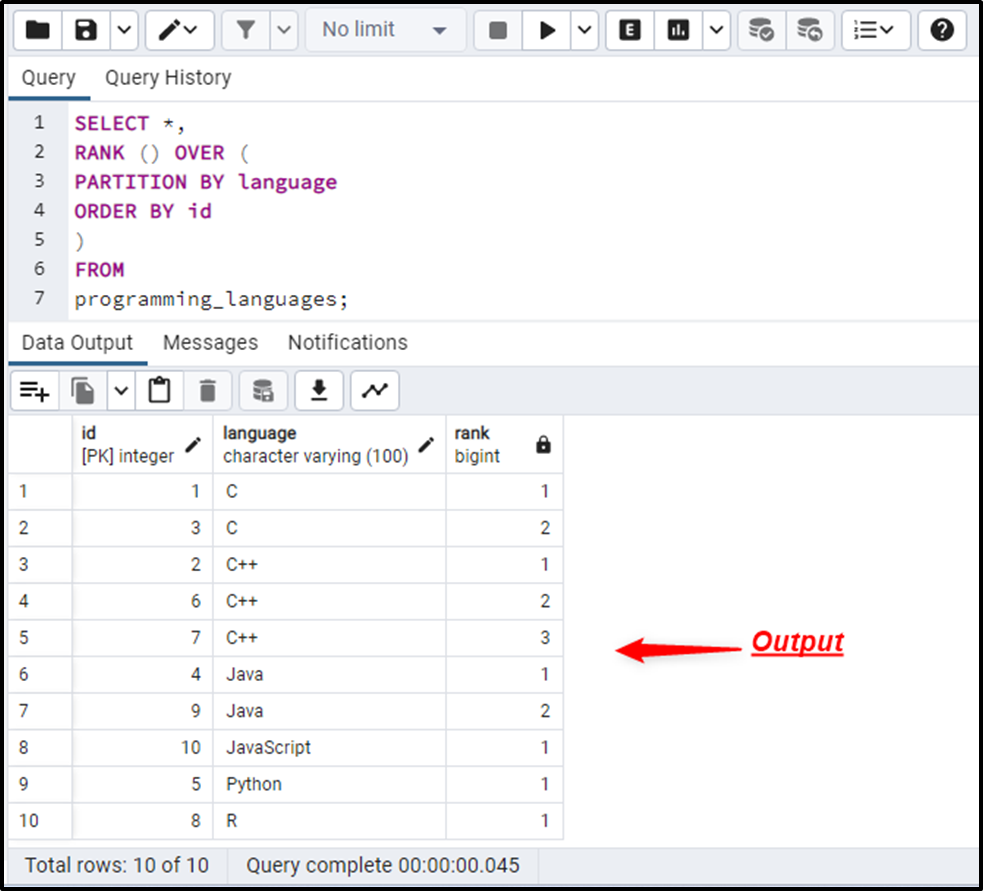Edit the language column header

click(427, 444)
